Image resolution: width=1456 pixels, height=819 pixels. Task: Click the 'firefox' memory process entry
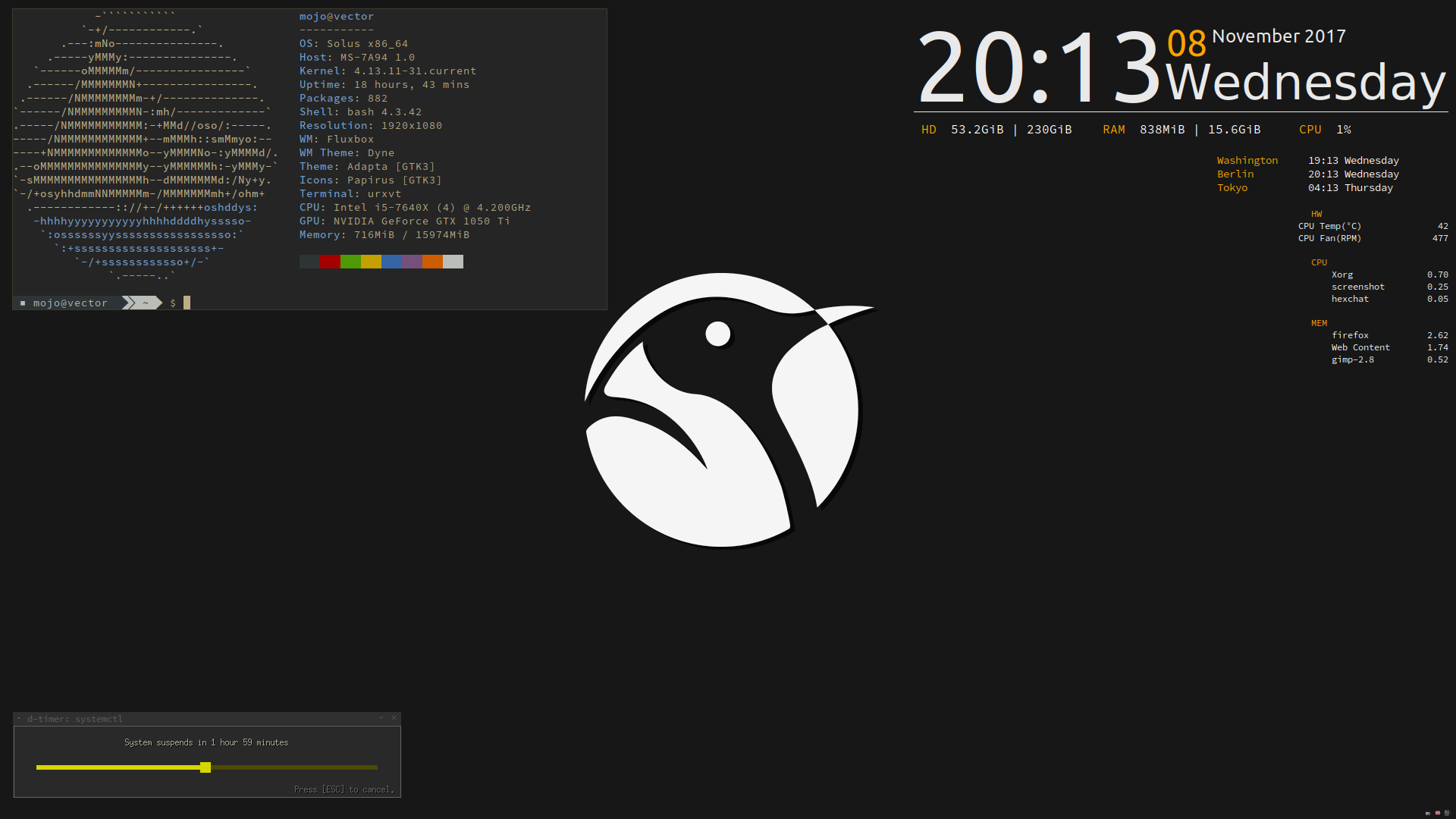tap(1390, 335)
